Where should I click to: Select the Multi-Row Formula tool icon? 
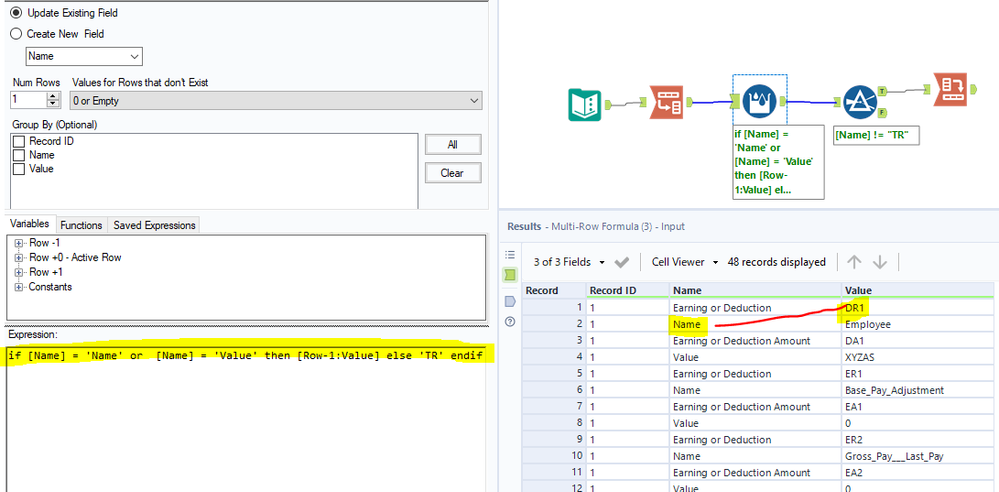tap(759, 101)
